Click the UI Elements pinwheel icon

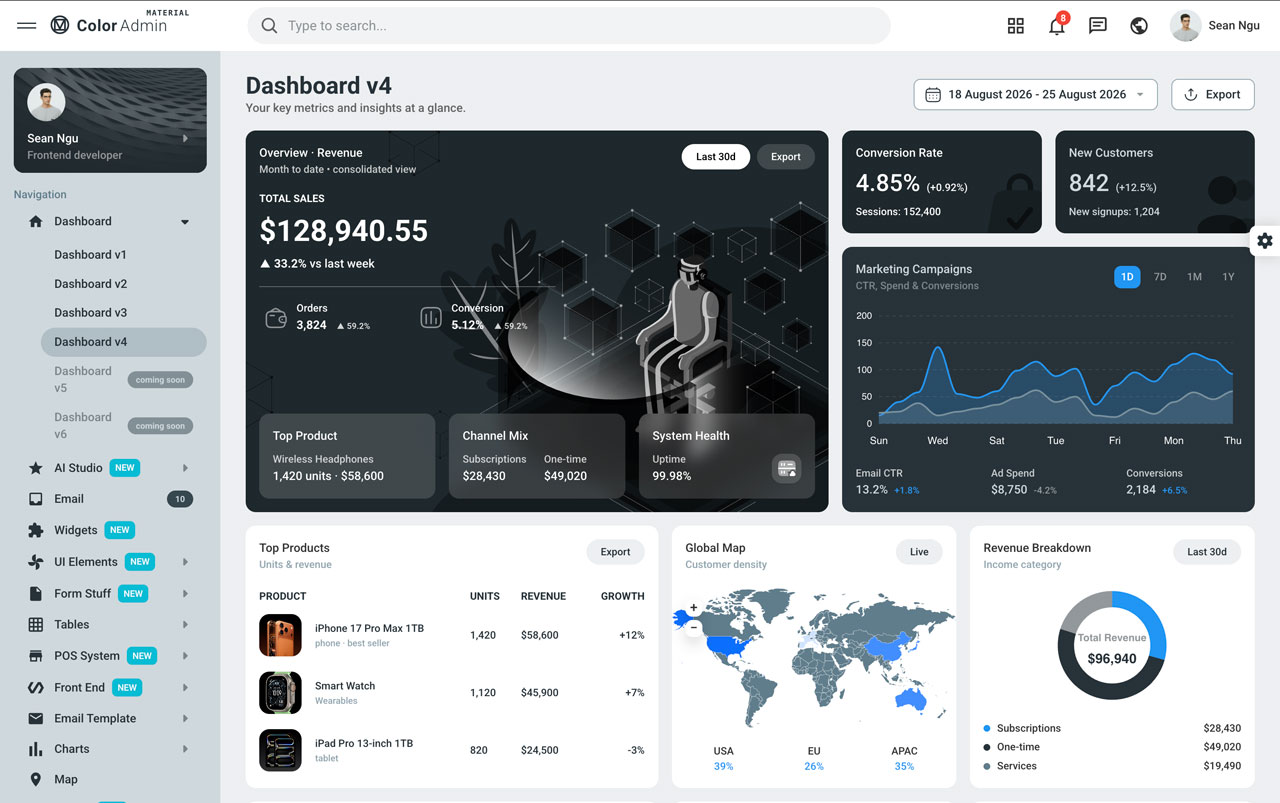click(x=36, y=562)
